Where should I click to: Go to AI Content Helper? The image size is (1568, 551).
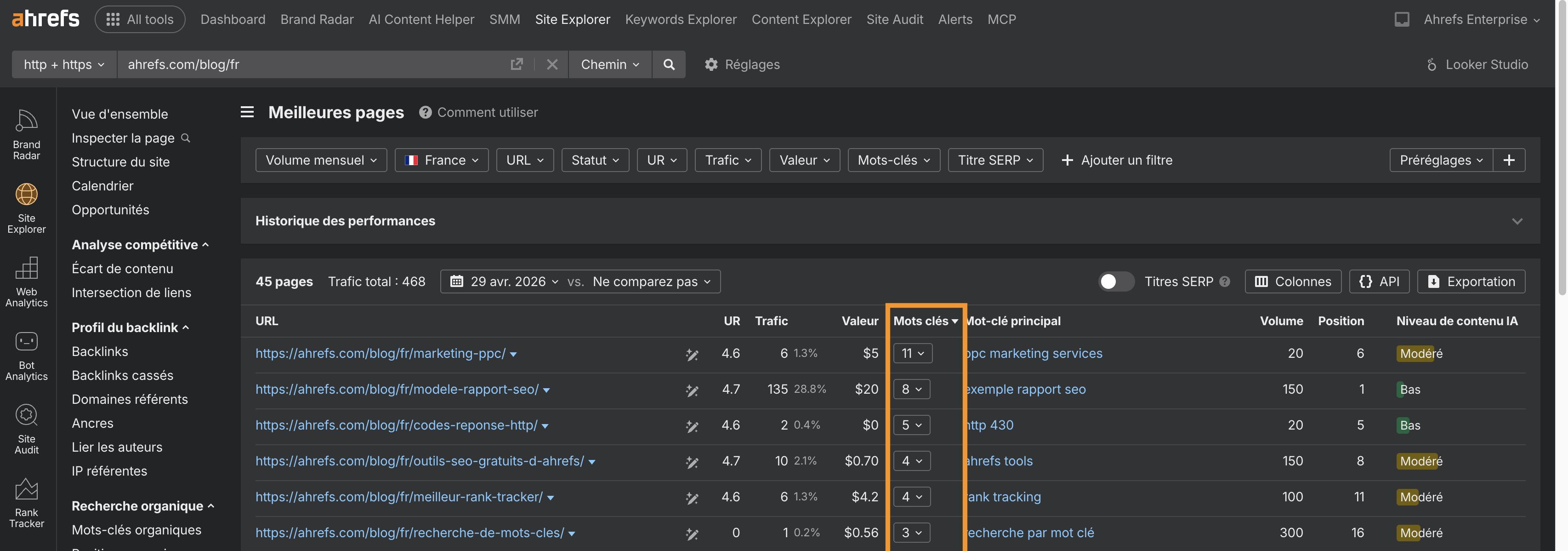[x=421, y=19]
